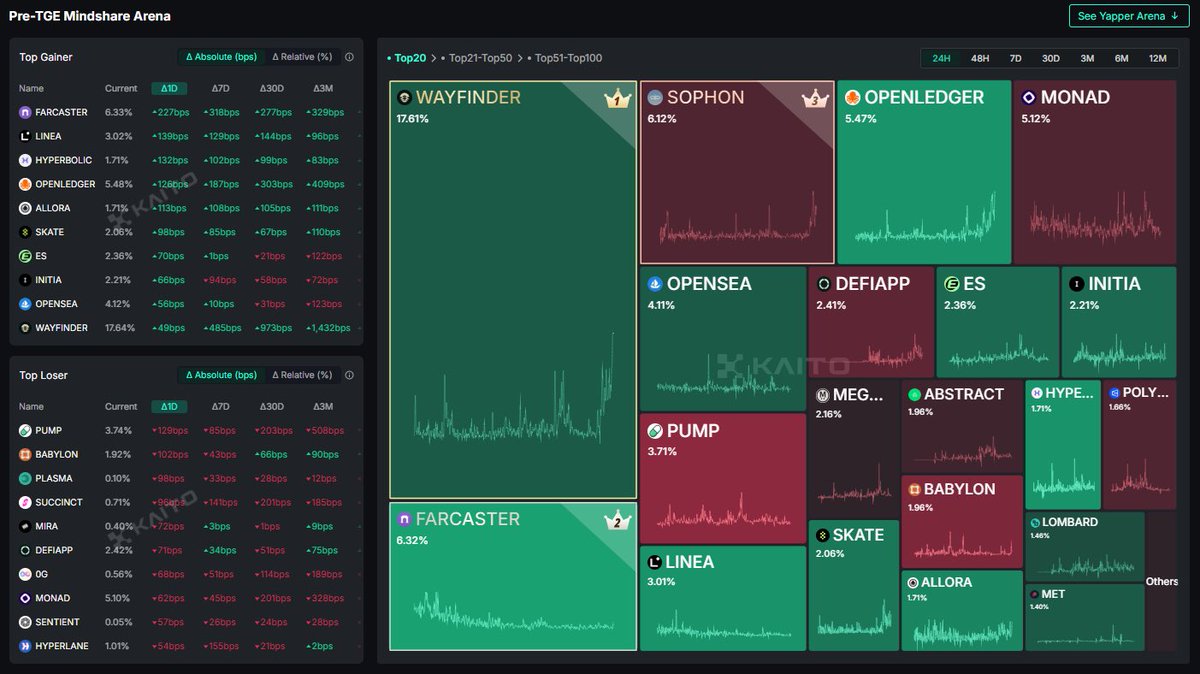Click the PUMP token icon in the treemap
1200x674 pixels.
click(654, 430)
